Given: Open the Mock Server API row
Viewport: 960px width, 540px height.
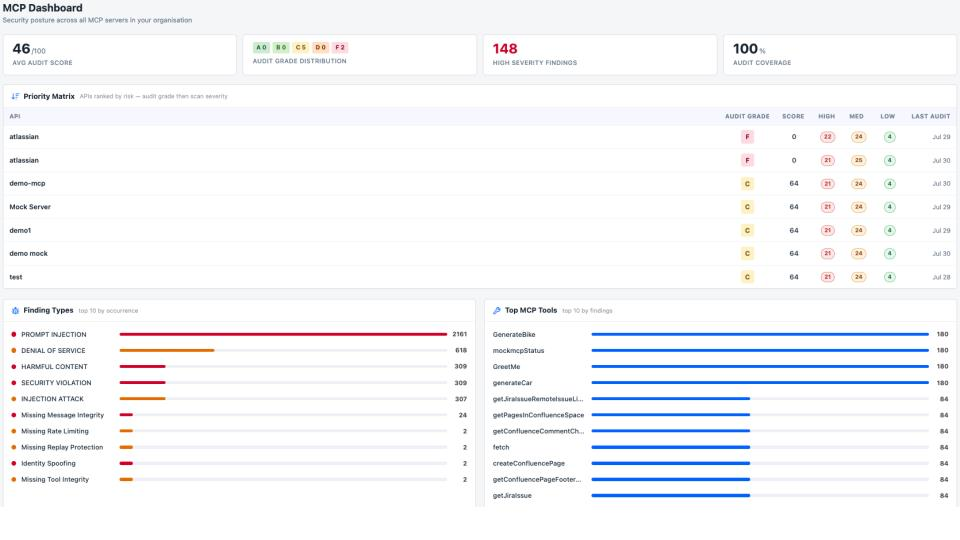Looking at the screenshot, I should click(x=480, y=207).
